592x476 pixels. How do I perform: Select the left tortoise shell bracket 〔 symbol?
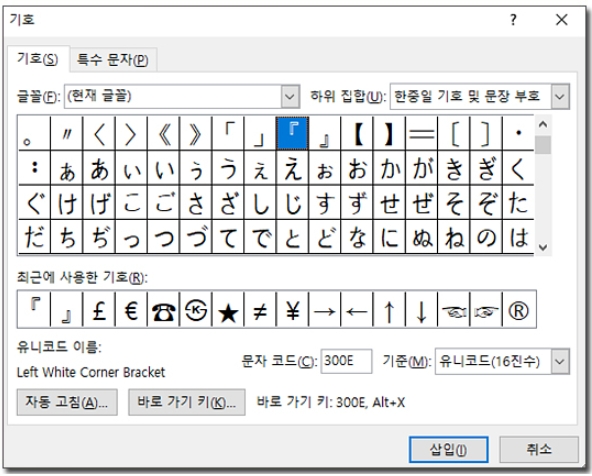[x=454, y=133]
